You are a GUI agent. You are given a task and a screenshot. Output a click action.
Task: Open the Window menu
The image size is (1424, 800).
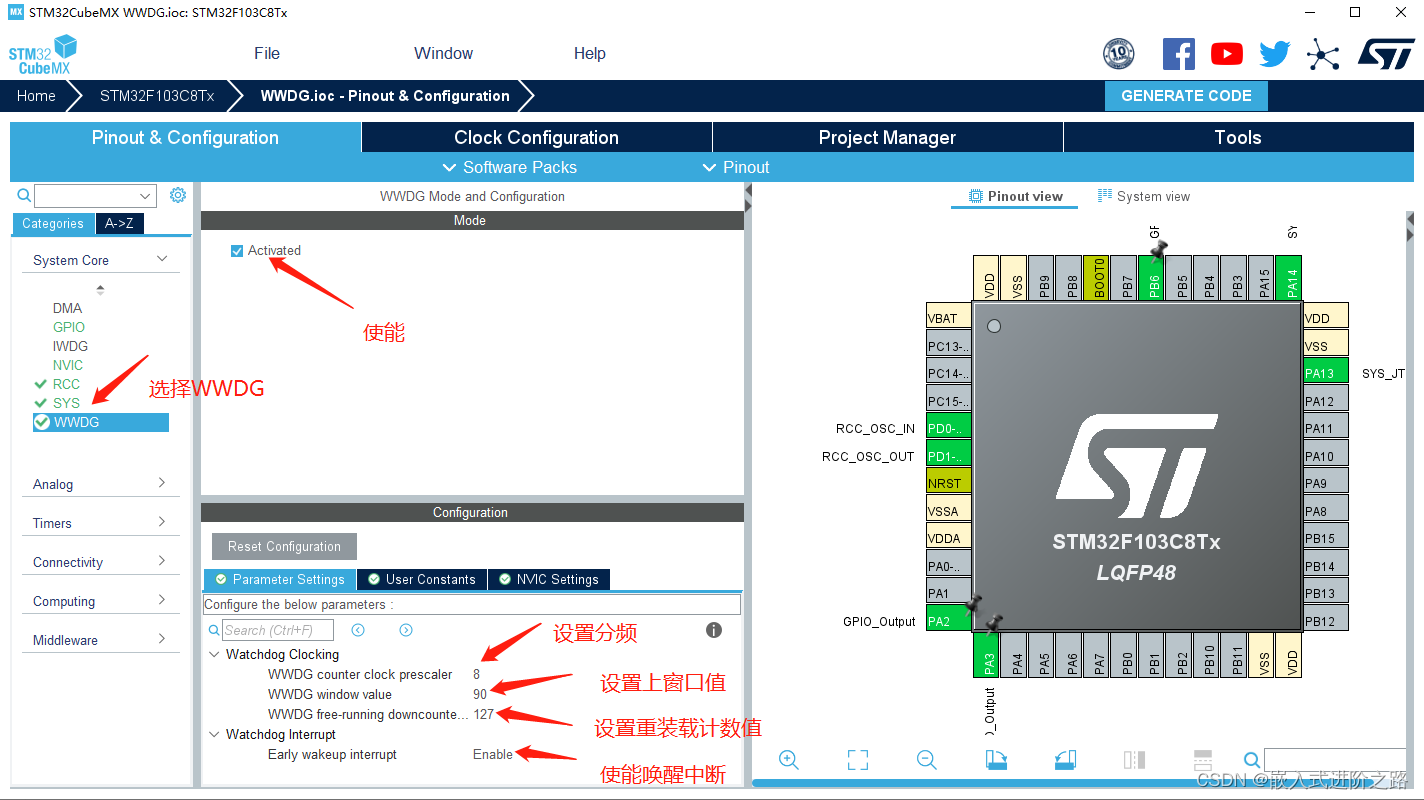[x=444, y=54]
